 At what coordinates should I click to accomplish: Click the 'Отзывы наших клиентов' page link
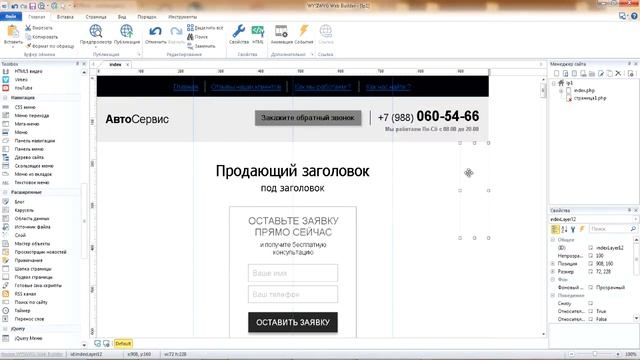tap(246, 87)
